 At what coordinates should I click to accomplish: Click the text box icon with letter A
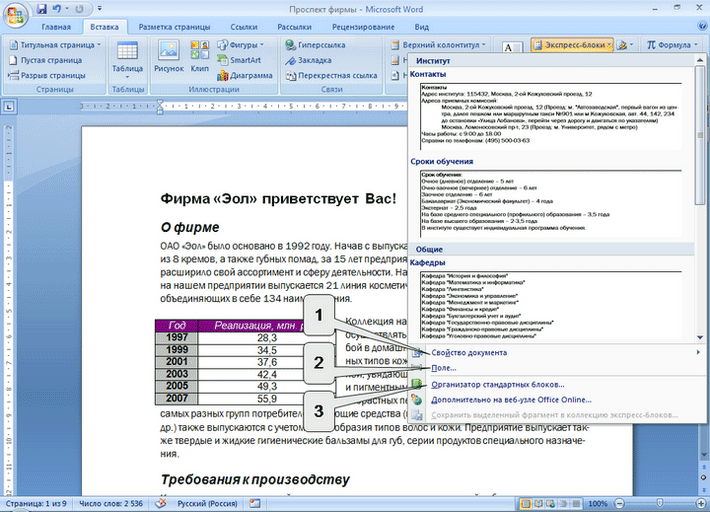click(x=512, y=47)
